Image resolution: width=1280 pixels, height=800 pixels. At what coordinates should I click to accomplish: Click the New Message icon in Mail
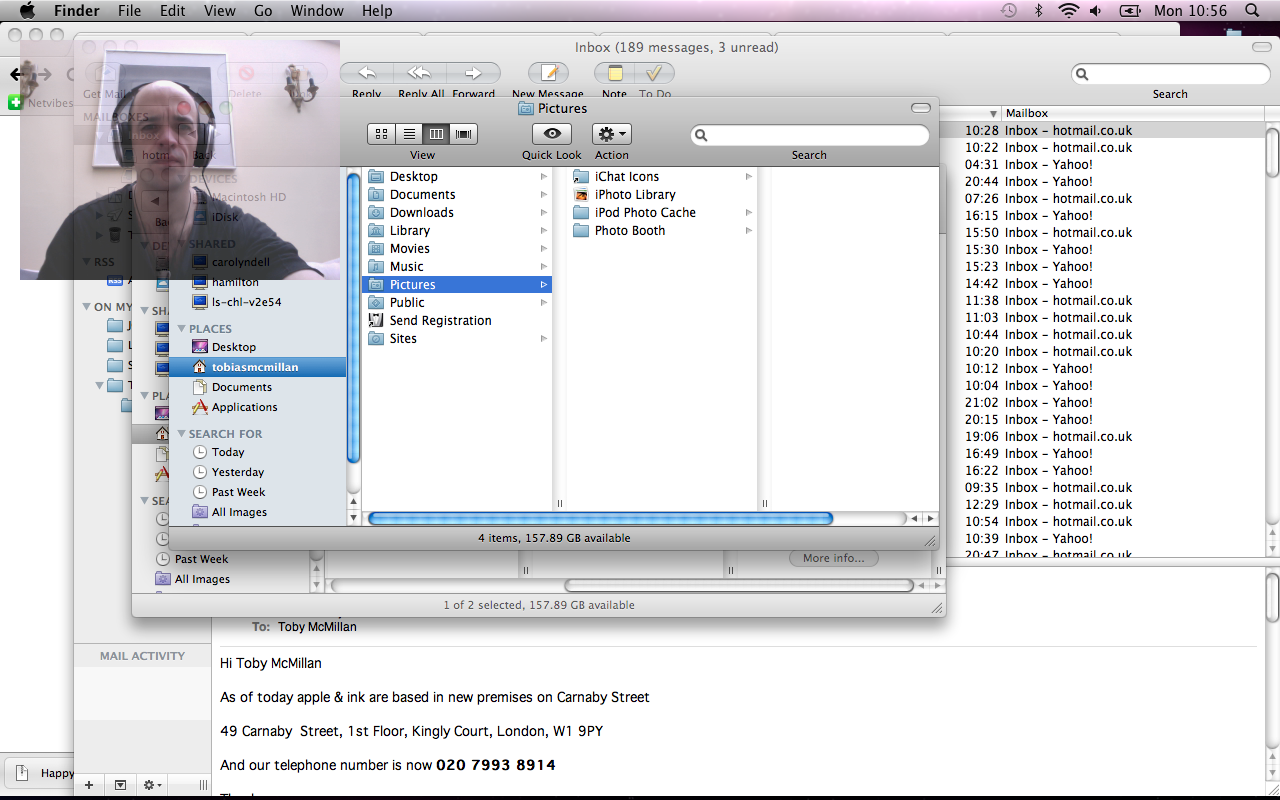(548, 73)
